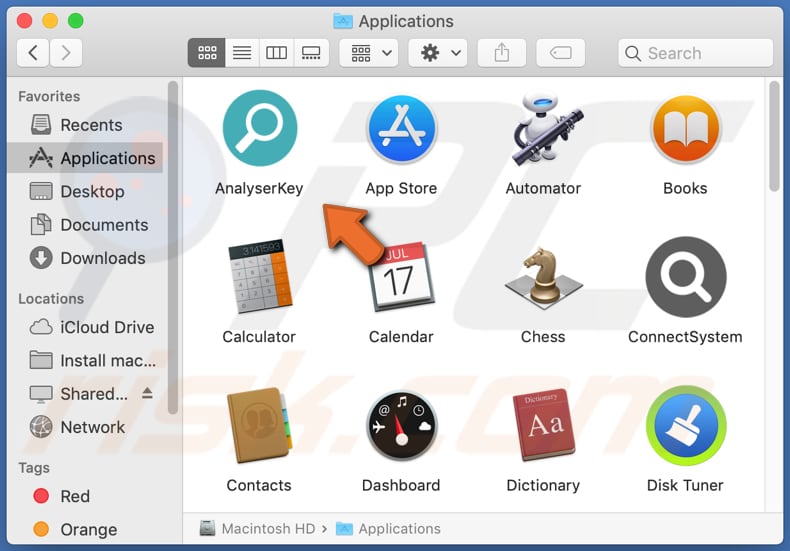
Task: Go forward with the forward arrow
Action: 65,53
